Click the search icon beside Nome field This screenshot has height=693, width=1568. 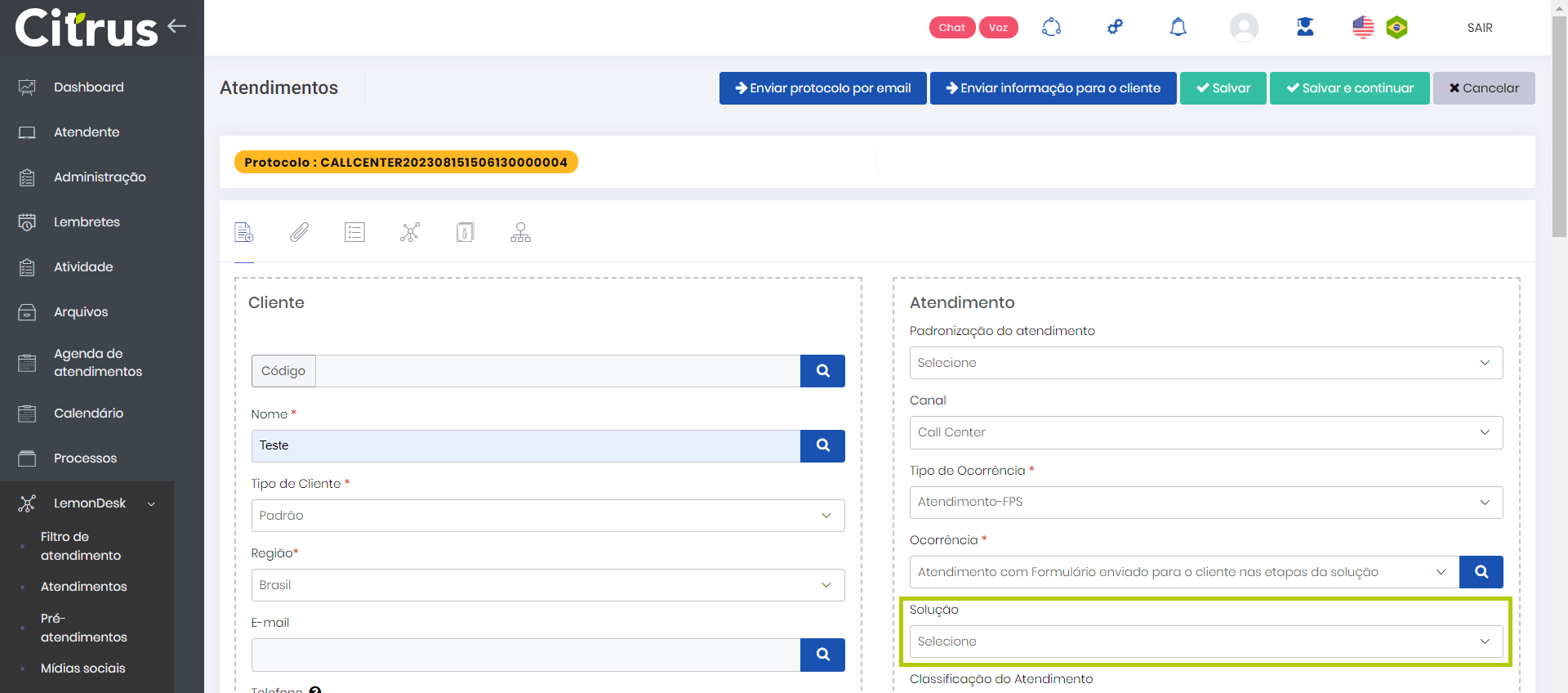pos(822,446)
